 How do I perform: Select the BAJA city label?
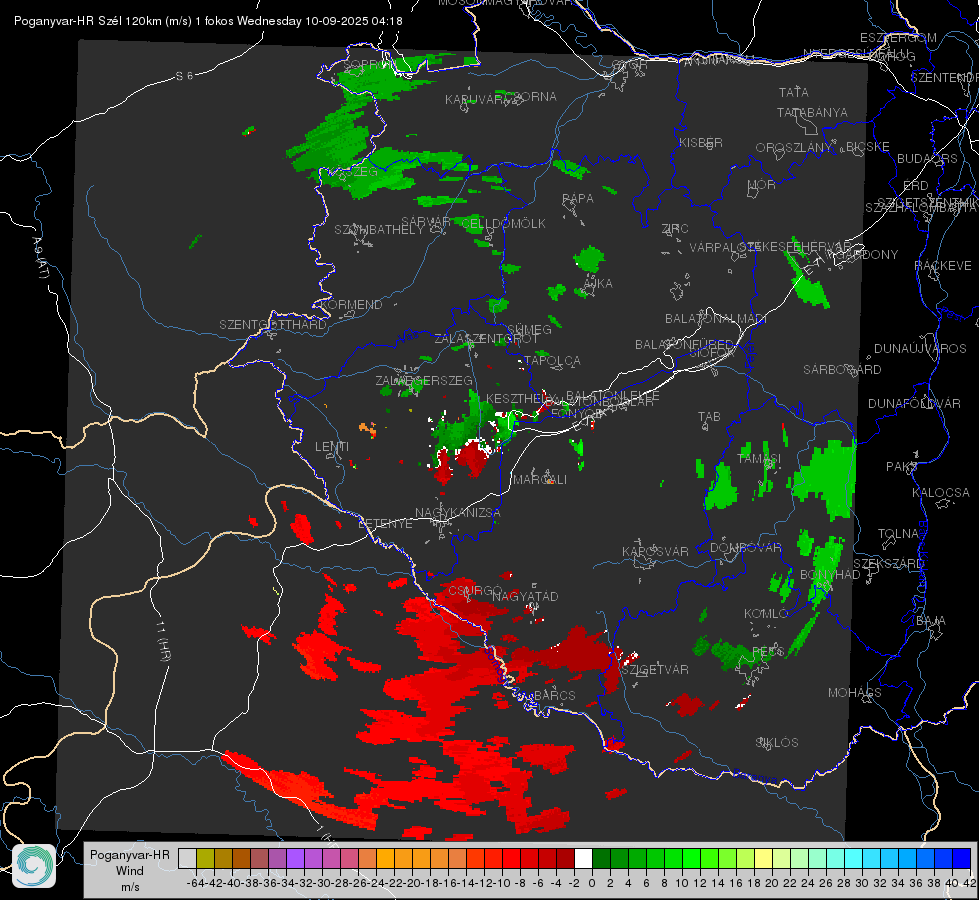click(x=931, y=621)
